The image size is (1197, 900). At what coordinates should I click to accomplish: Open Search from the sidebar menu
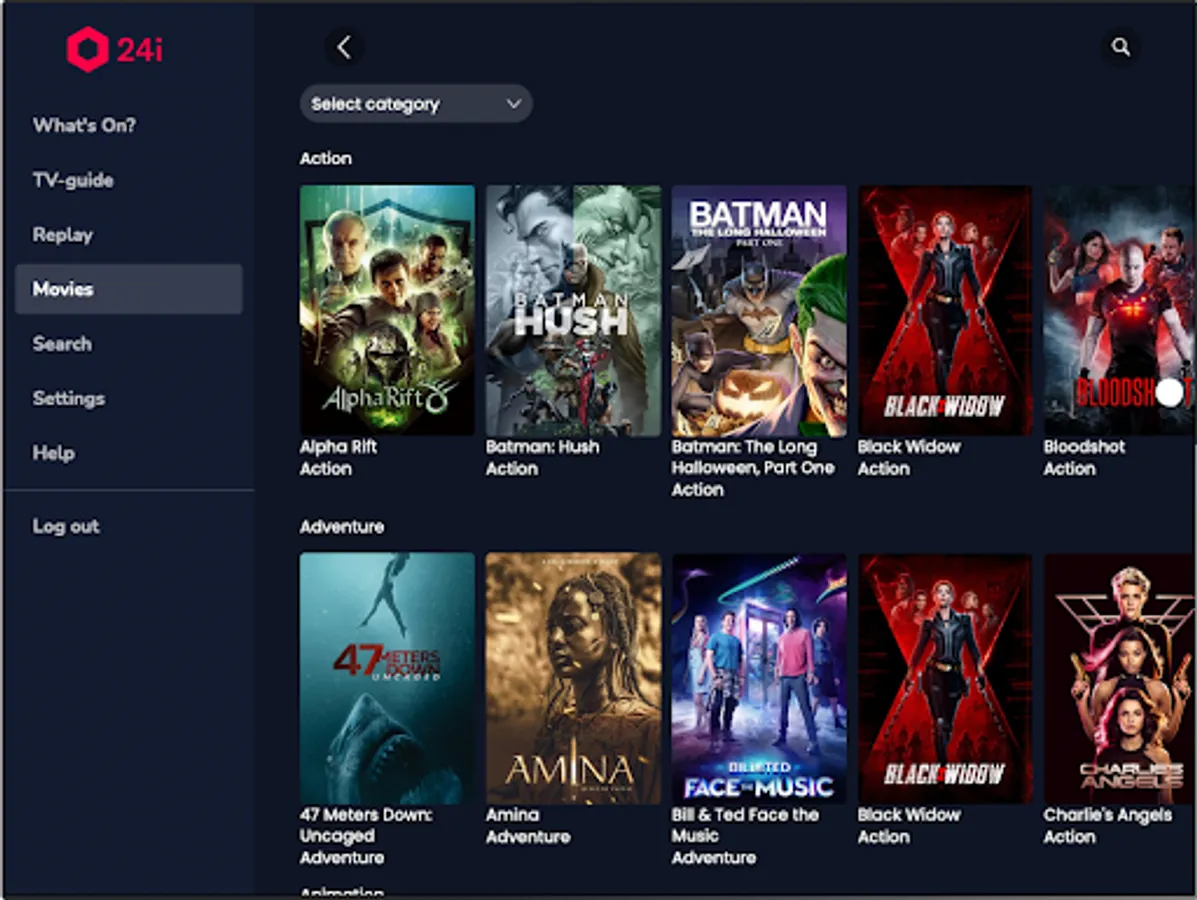tap(62, 344)
